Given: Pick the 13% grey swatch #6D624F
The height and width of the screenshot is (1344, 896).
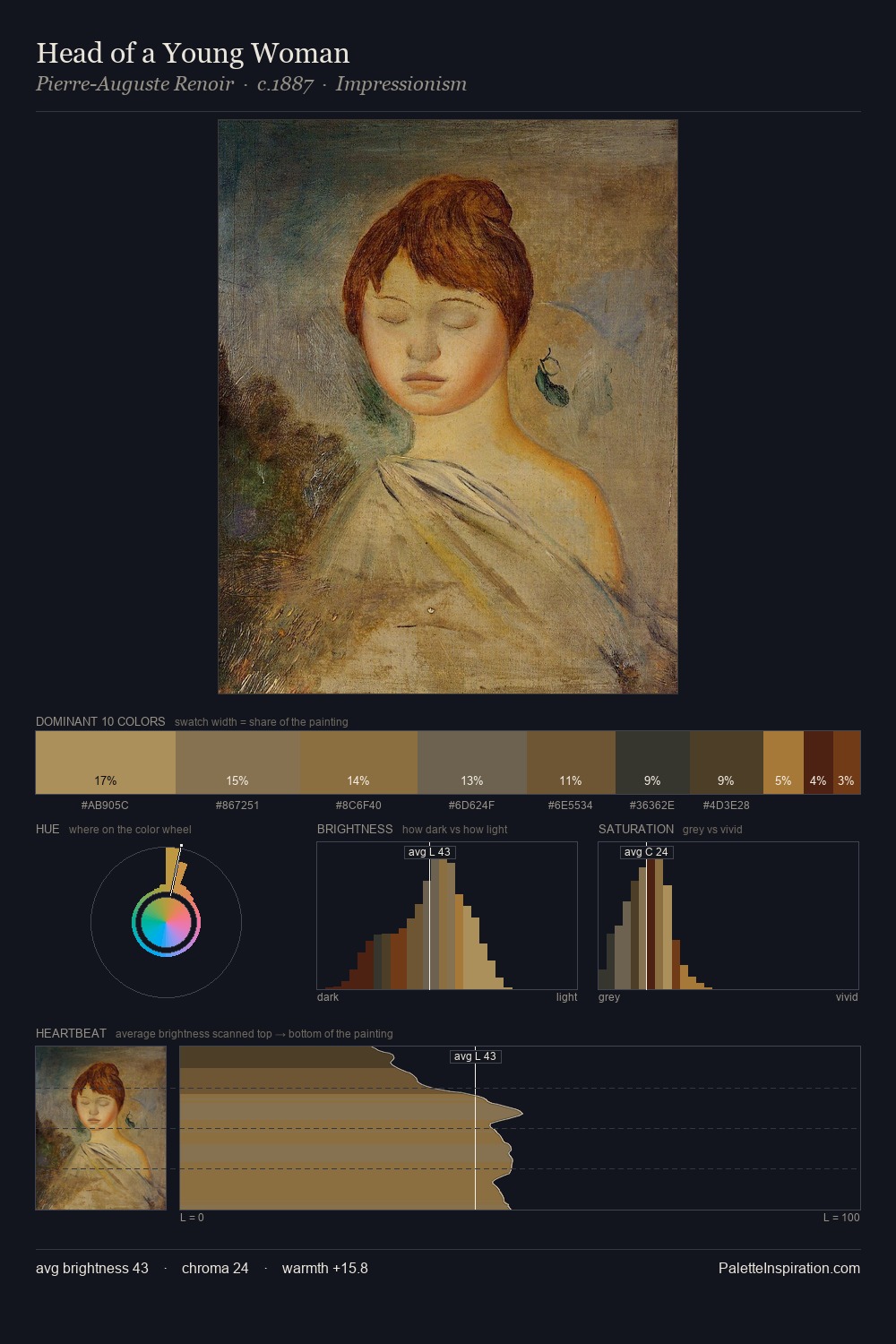Looking at the screenshot, I should 472,762.
